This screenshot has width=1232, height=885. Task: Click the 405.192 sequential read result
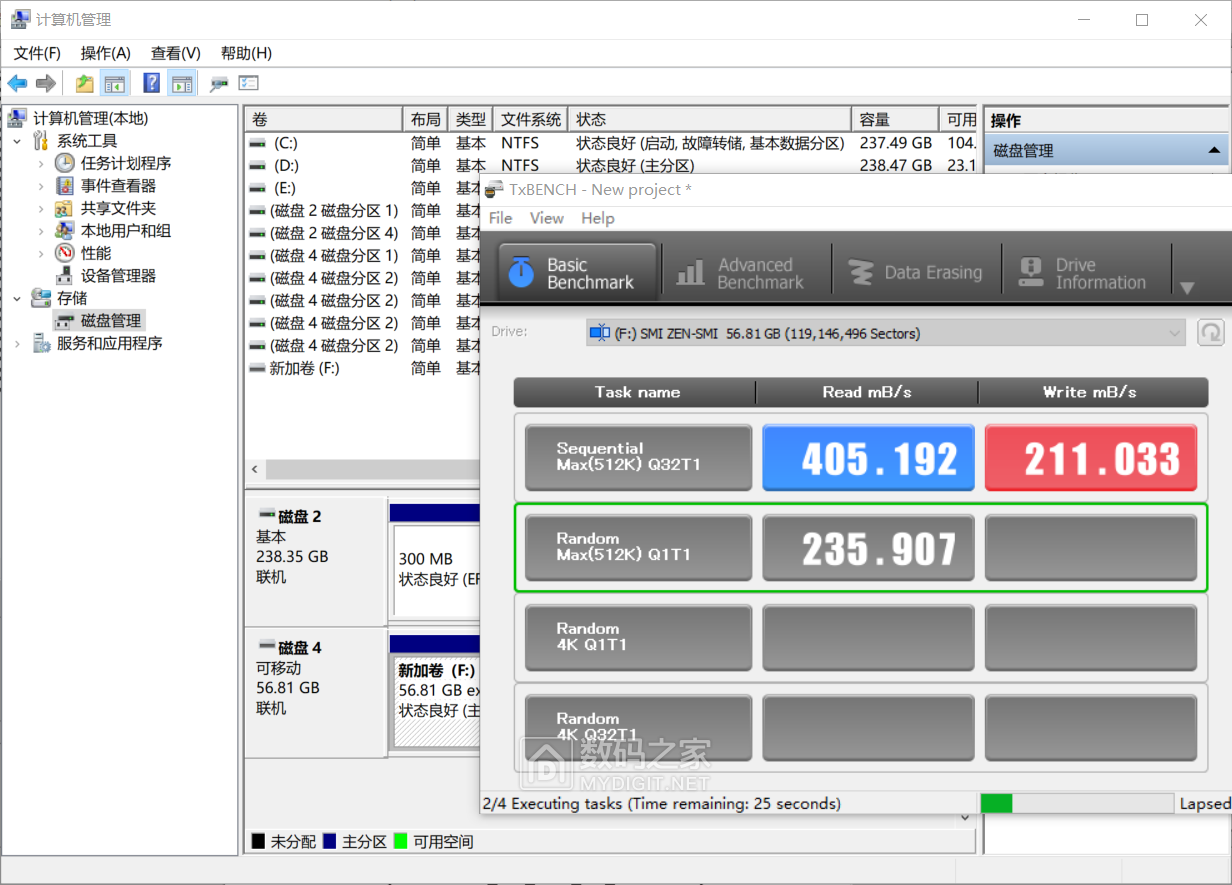[x=868, y=458]
